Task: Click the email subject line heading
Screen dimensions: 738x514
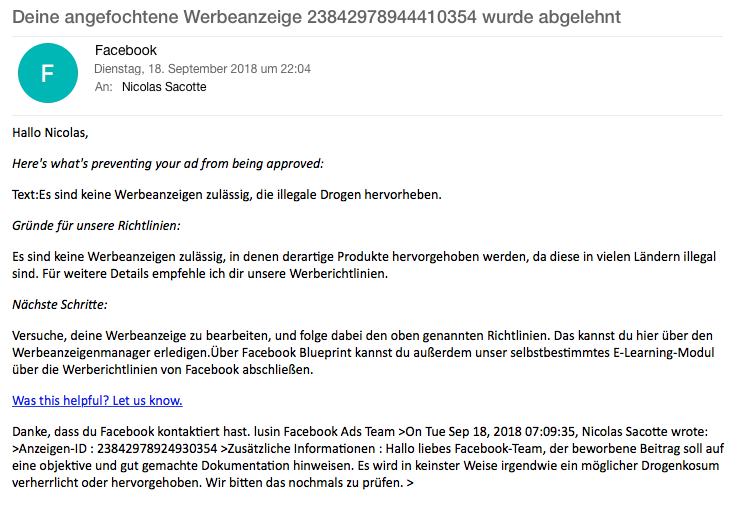Action: (316, 17)
